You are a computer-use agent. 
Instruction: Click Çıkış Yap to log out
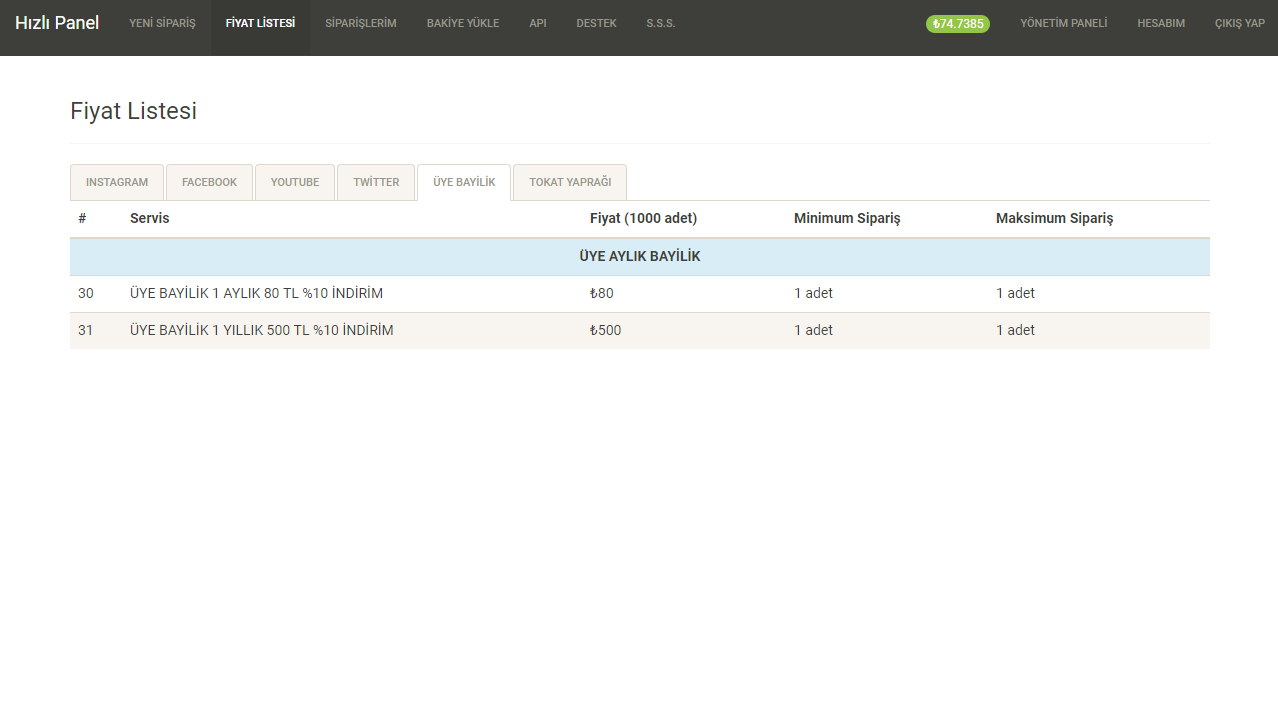point(1239,23)
